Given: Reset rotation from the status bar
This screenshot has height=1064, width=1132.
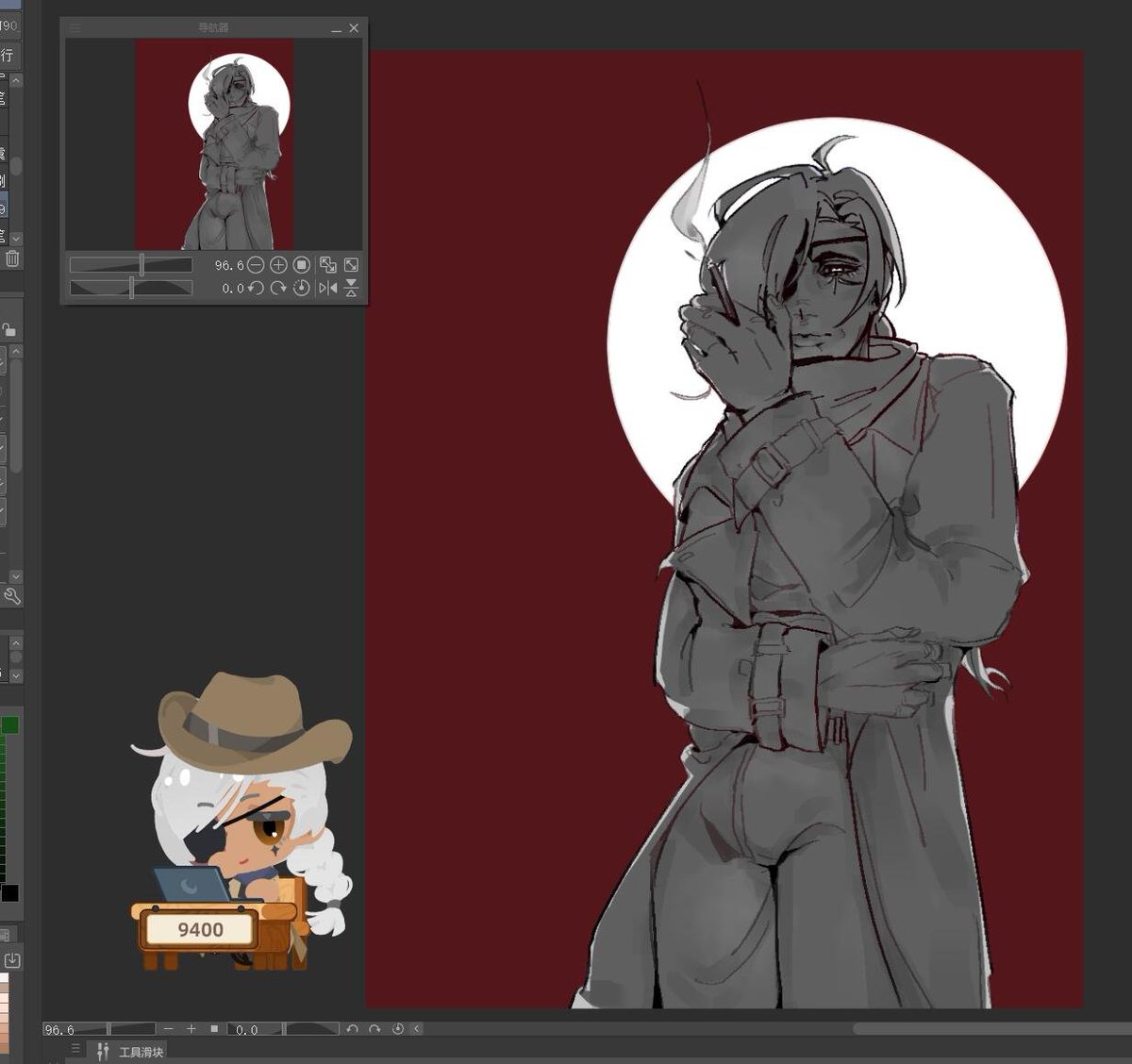Looking at the screenshot, I should [x=397, y=1029].
